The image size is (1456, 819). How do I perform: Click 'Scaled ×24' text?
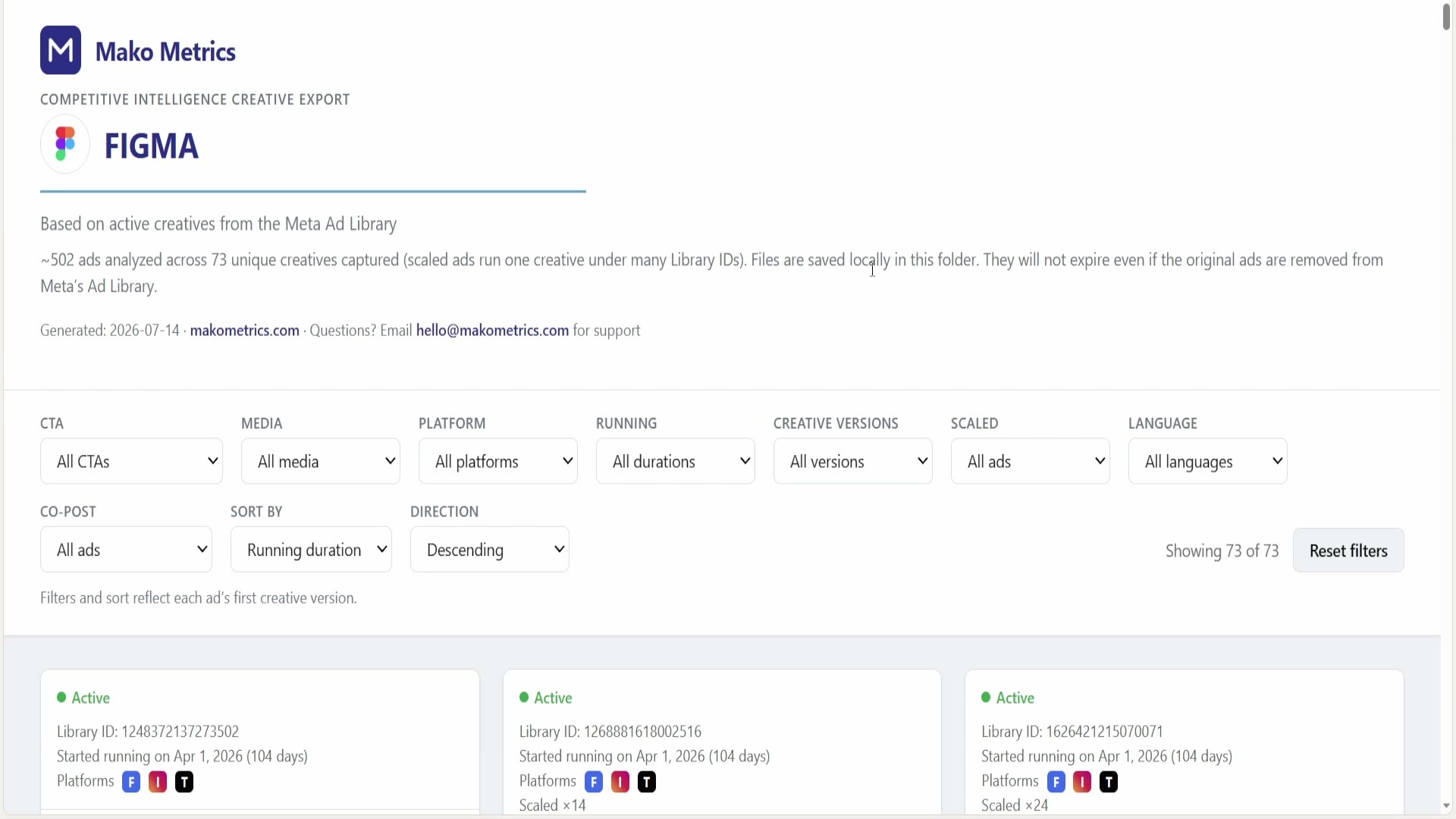[x=1015, y=805]
